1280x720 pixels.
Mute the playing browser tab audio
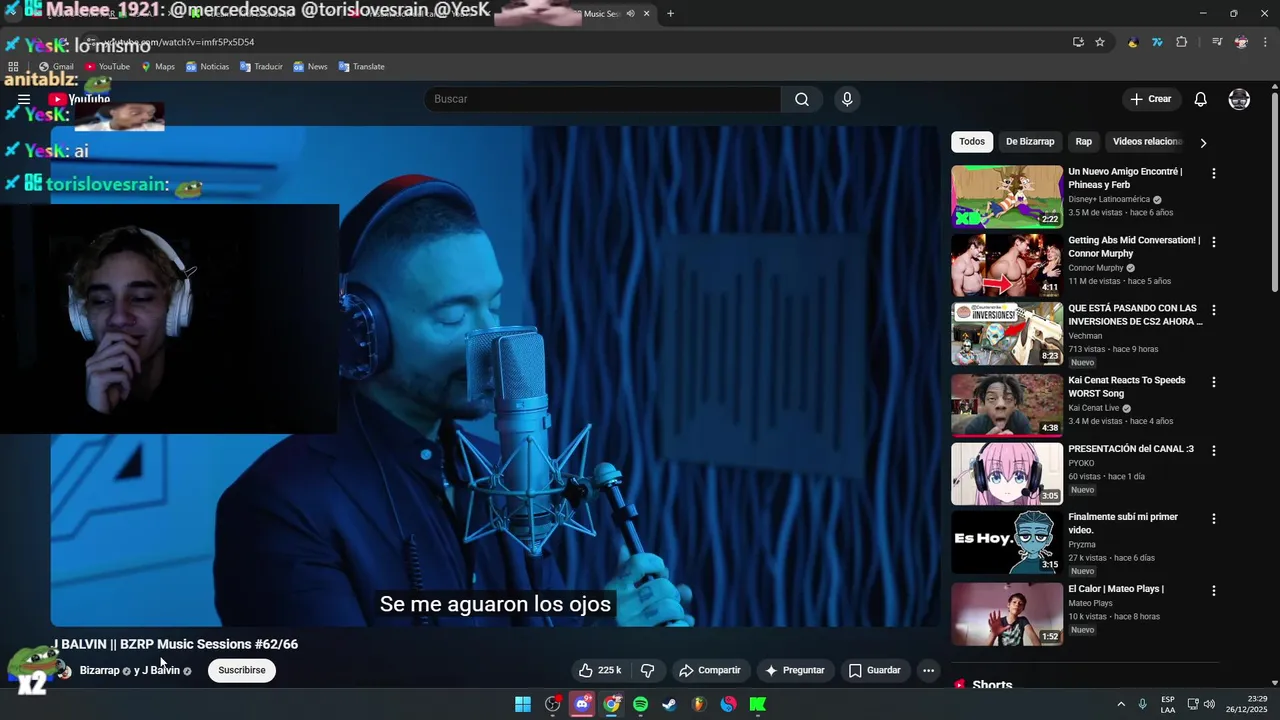click(x=630, y=13)
